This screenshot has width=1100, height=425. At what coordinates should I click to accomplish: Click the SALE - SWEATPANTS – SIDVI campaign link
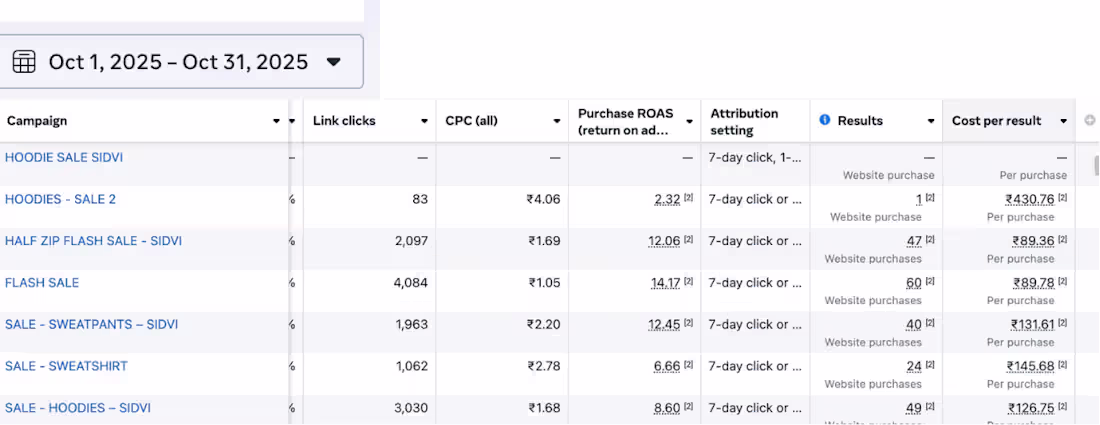[91, 324]
